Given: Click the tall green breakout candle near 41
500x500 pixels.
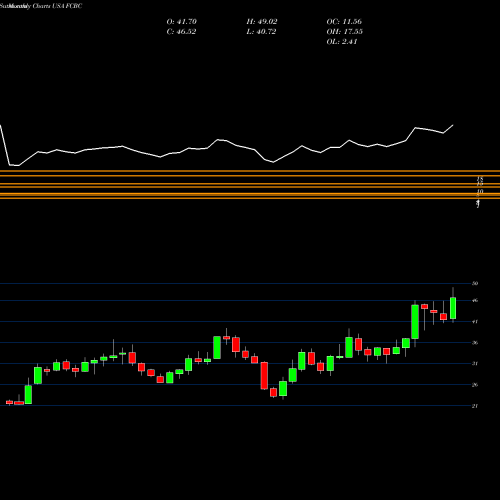Looking at the screenshot, I should coord(415,322).
